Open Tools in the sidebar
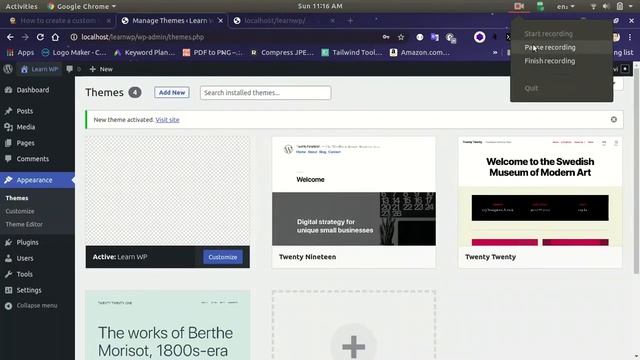 click(24, 274)
